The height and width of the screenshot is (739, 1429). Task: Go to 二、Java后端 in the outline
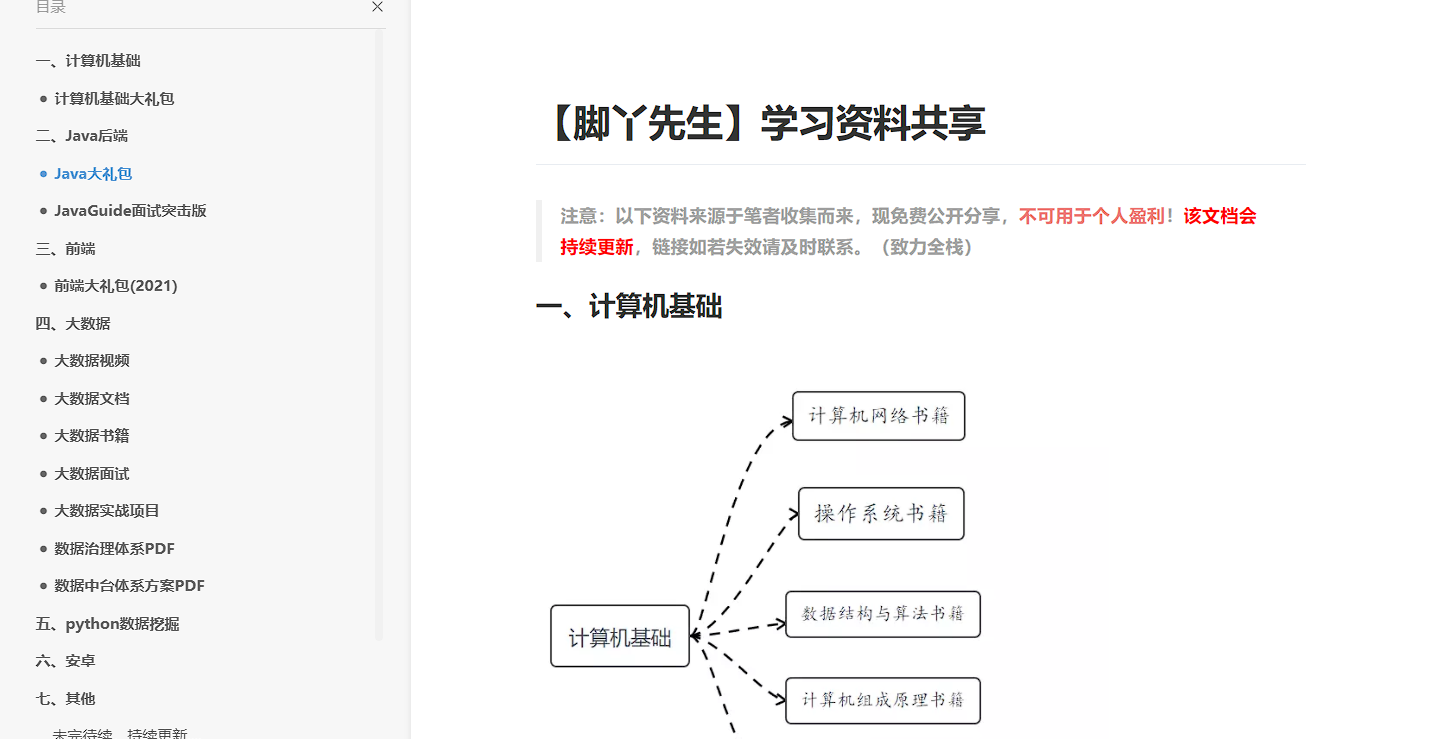tap(81, 136)
